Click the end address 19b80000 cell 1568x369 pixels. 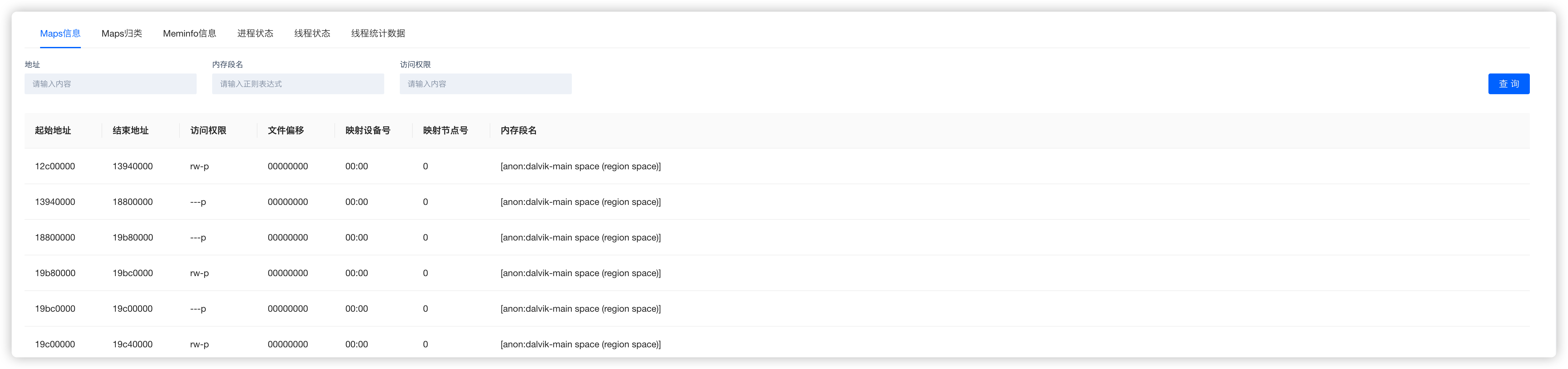133,238
